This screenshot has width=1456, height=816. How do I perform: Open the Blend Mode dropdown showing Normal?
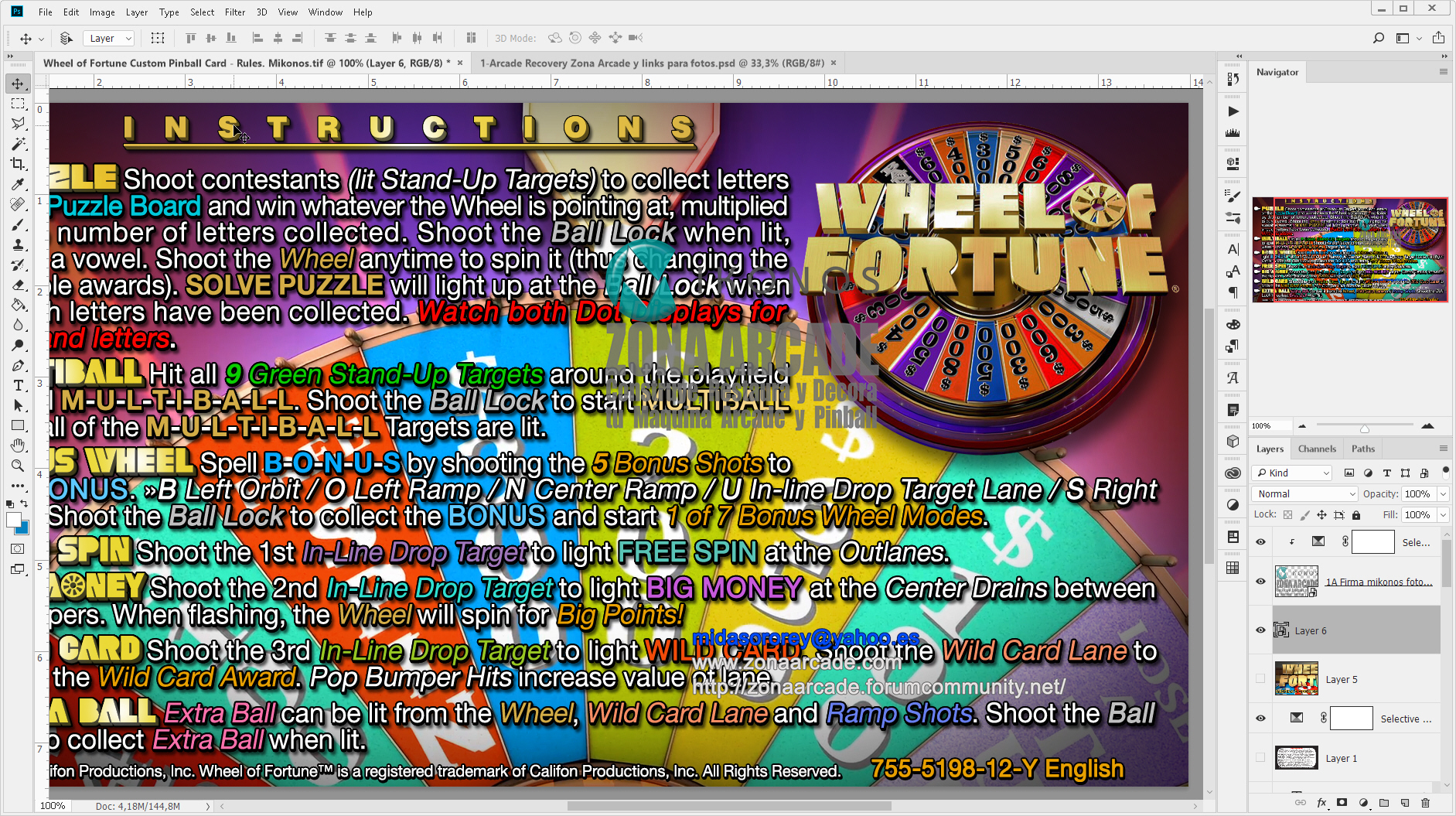coord(1304,493)
